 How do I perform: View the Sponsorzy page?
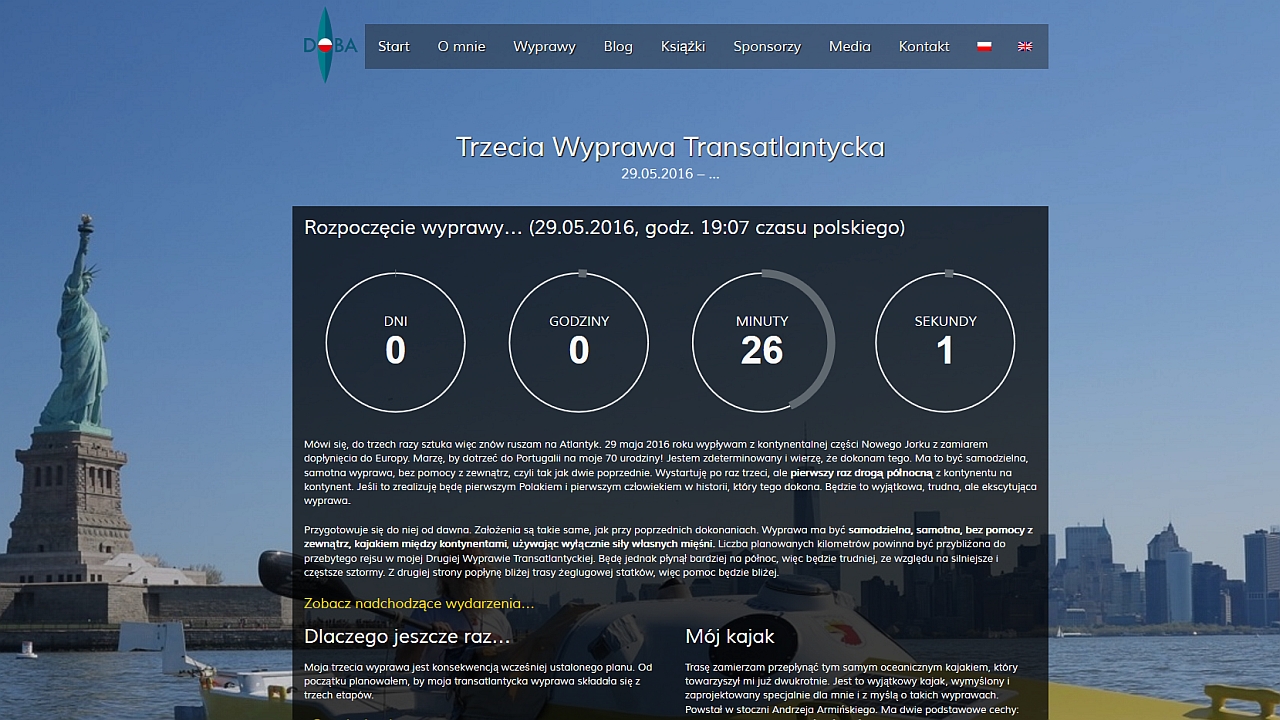click(x=767, y=46)
